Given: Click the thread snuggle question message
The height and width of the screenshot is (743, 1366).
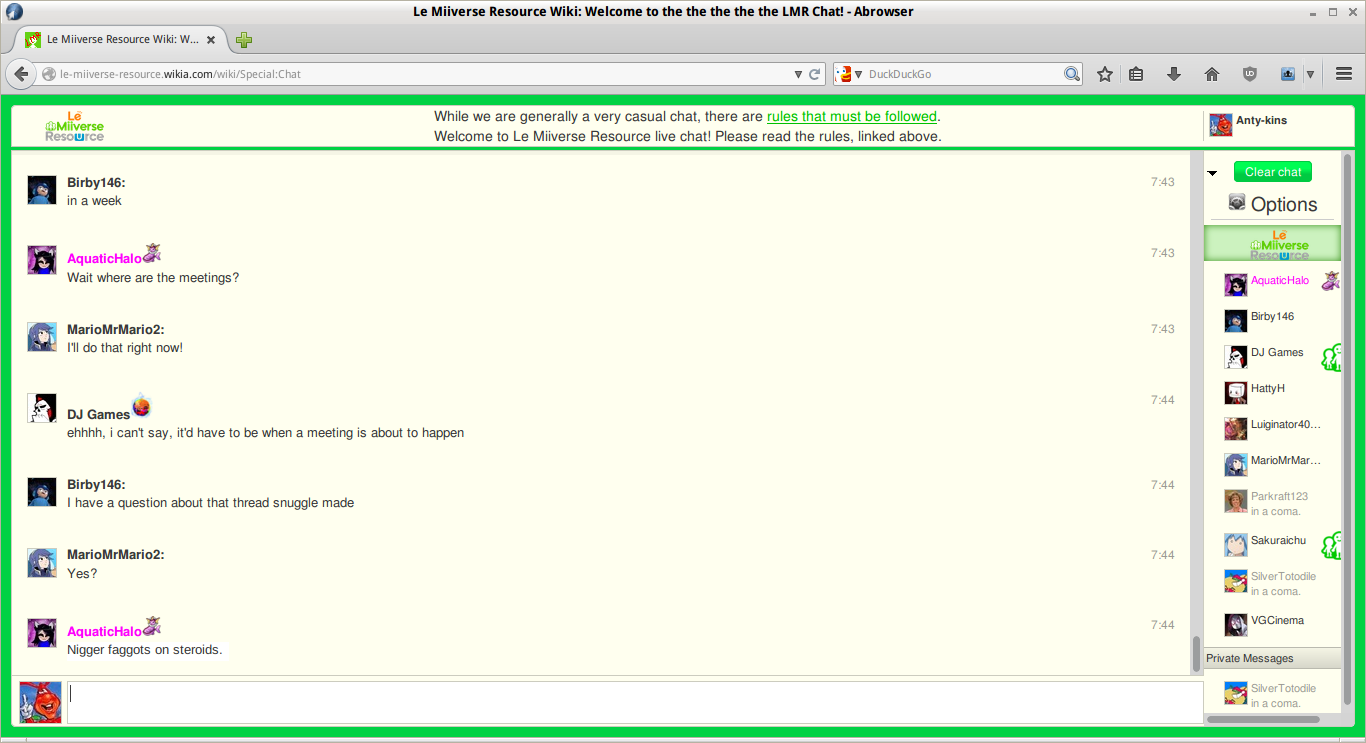Looking at the screenshot, I should coord(210,502).
